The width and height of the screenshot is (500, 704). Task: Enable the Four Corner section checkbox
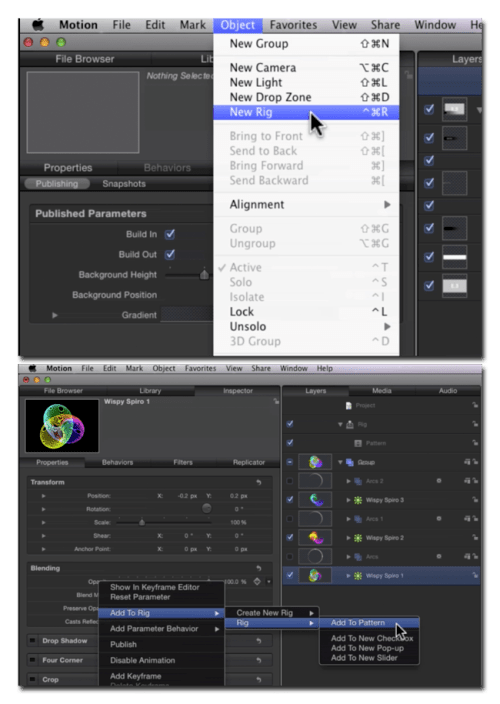point(32,660)
